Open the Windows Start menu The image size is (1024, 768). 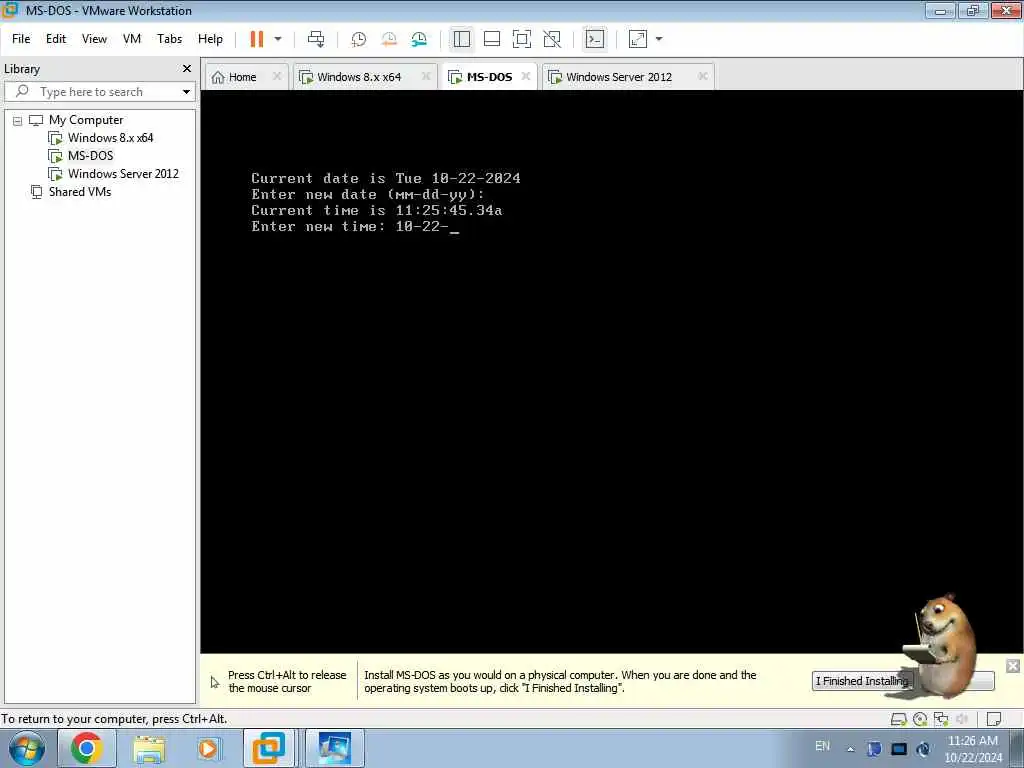pyautogui.click(x=27, y=748)
